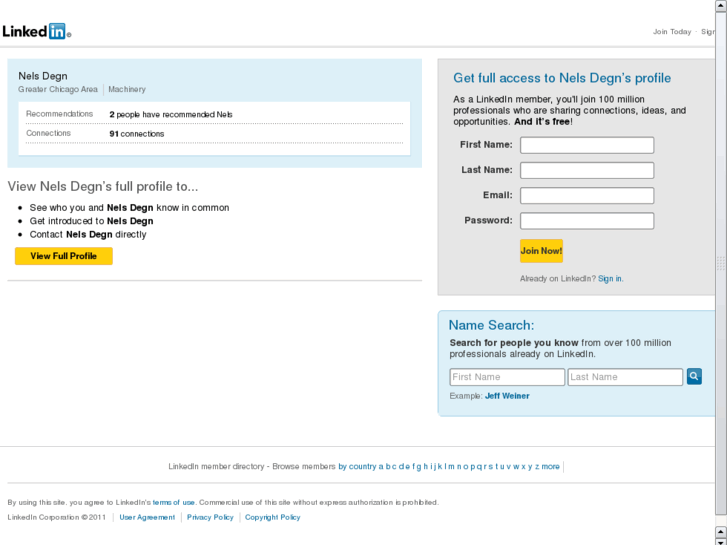Click the Name Search first name box
This screenshot has width=727, height=545.
[507, 377]
